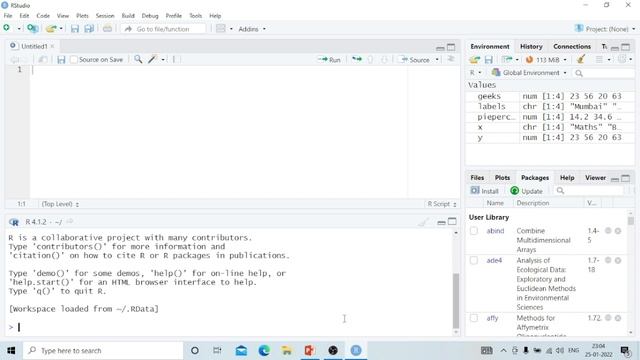Check the ade4 package checkbox
This screenshot has width=640, height=360.
pos(474,260)
